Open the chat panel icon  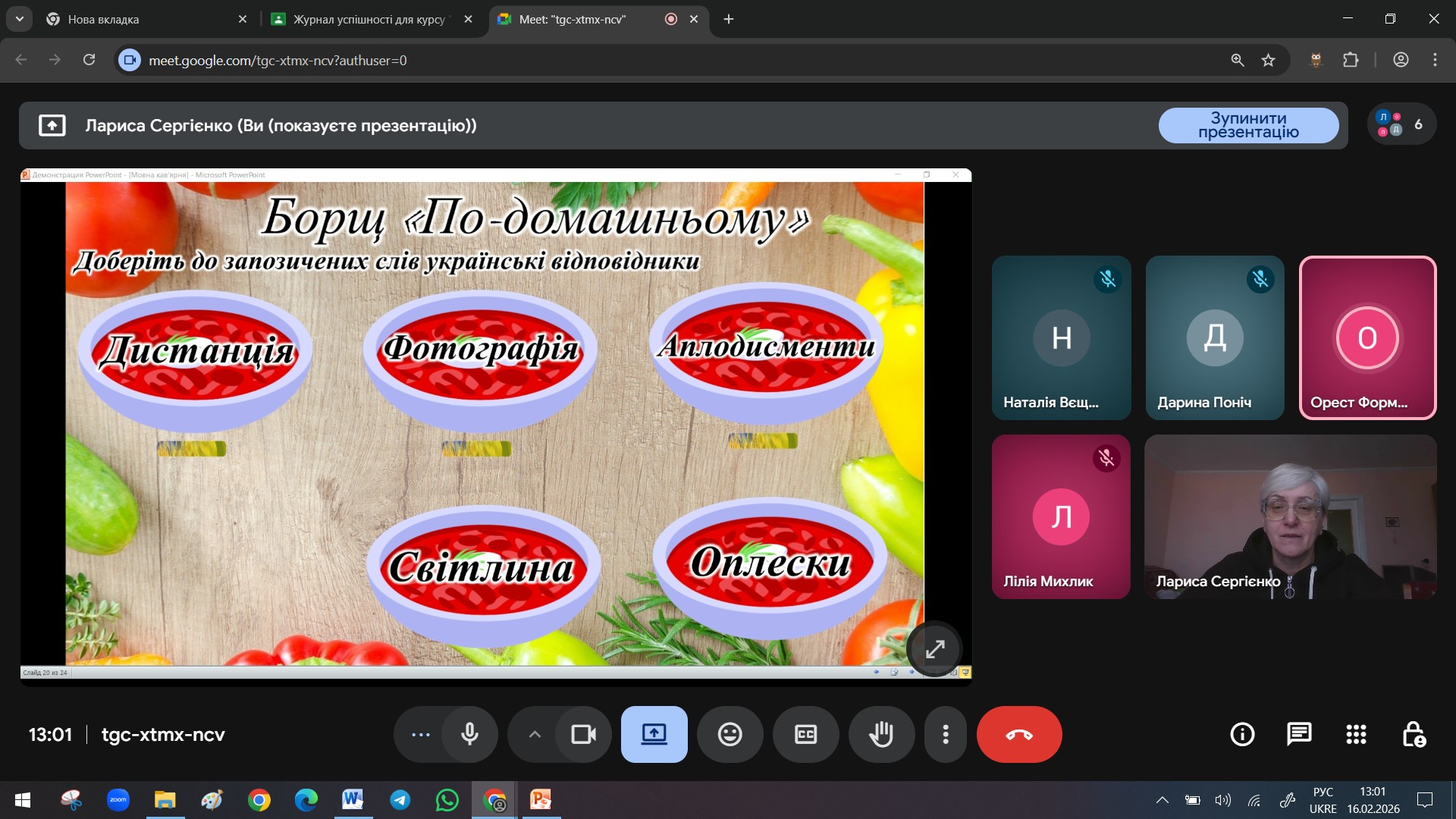(x=1299, y=734)
